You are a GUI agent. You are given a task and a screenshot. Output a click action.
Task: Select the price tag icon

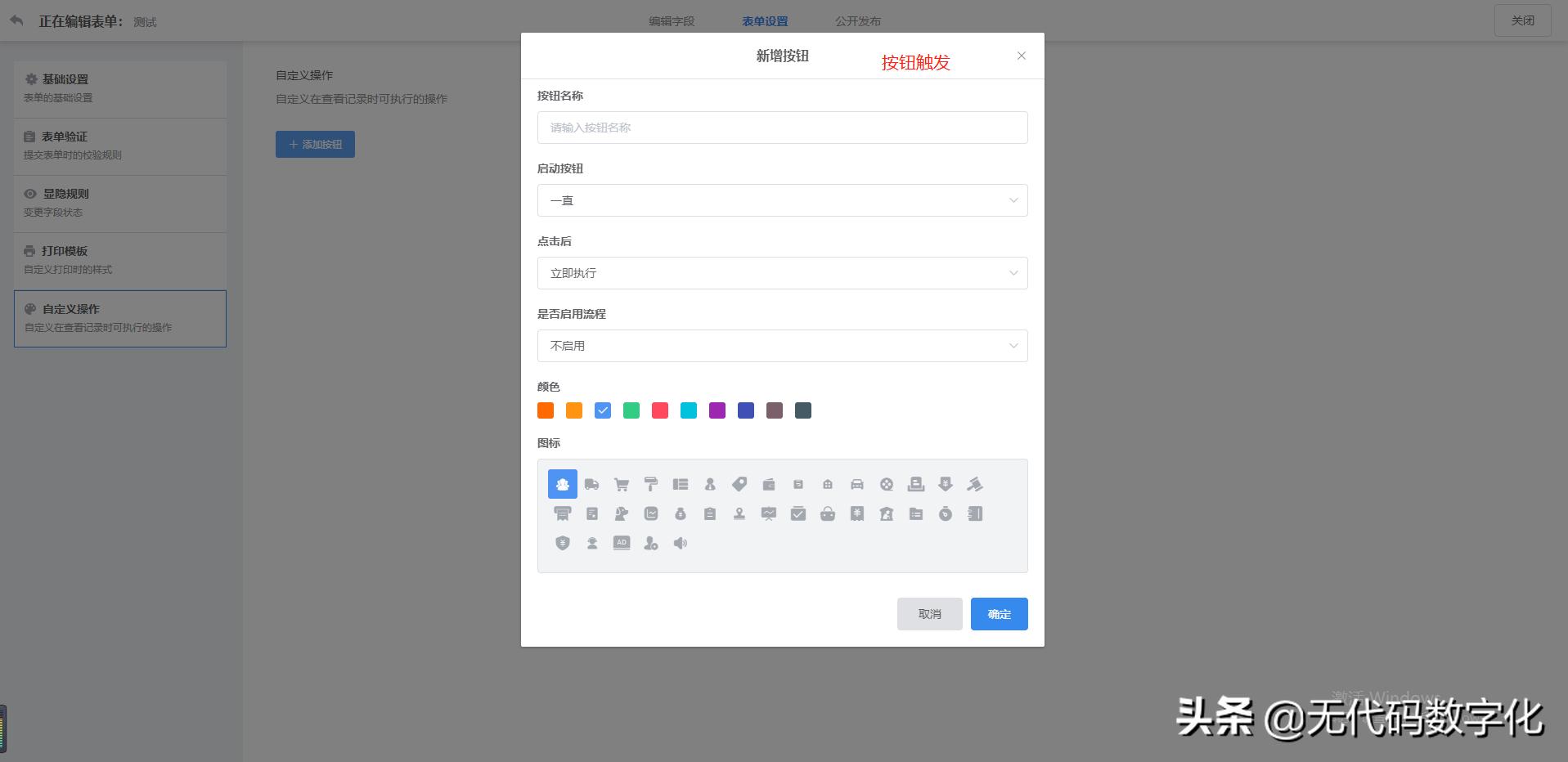[739, 484]
